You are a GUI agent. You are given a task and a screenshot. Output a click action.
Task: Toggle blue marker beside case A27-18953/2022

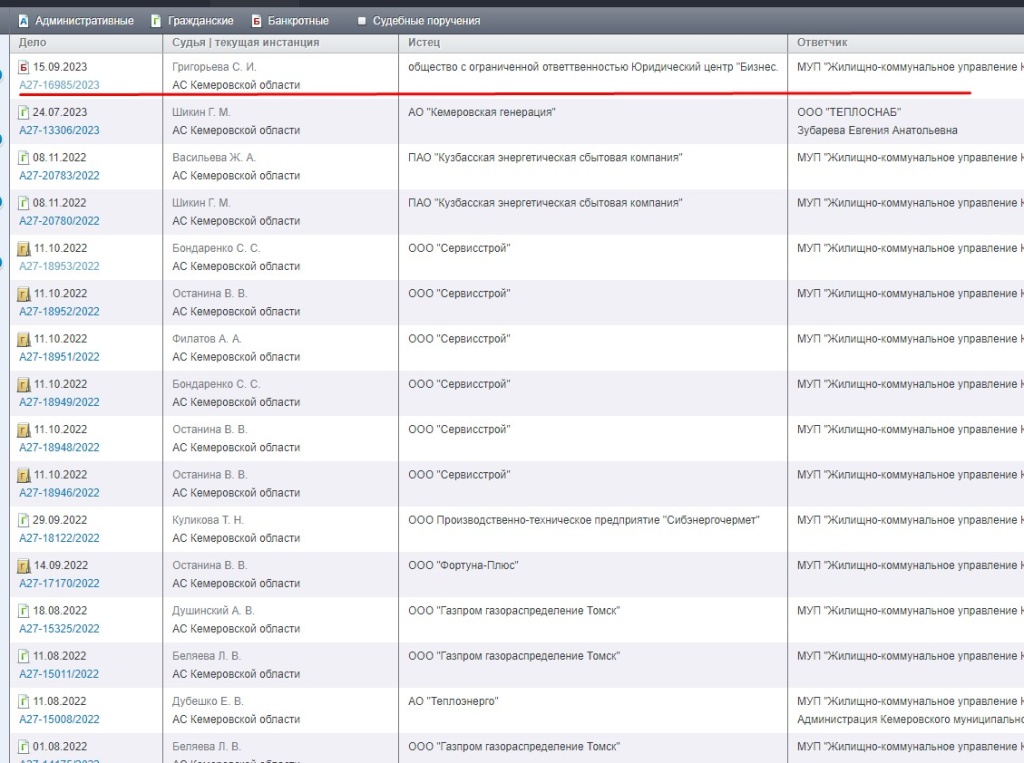tap(3, 260)
